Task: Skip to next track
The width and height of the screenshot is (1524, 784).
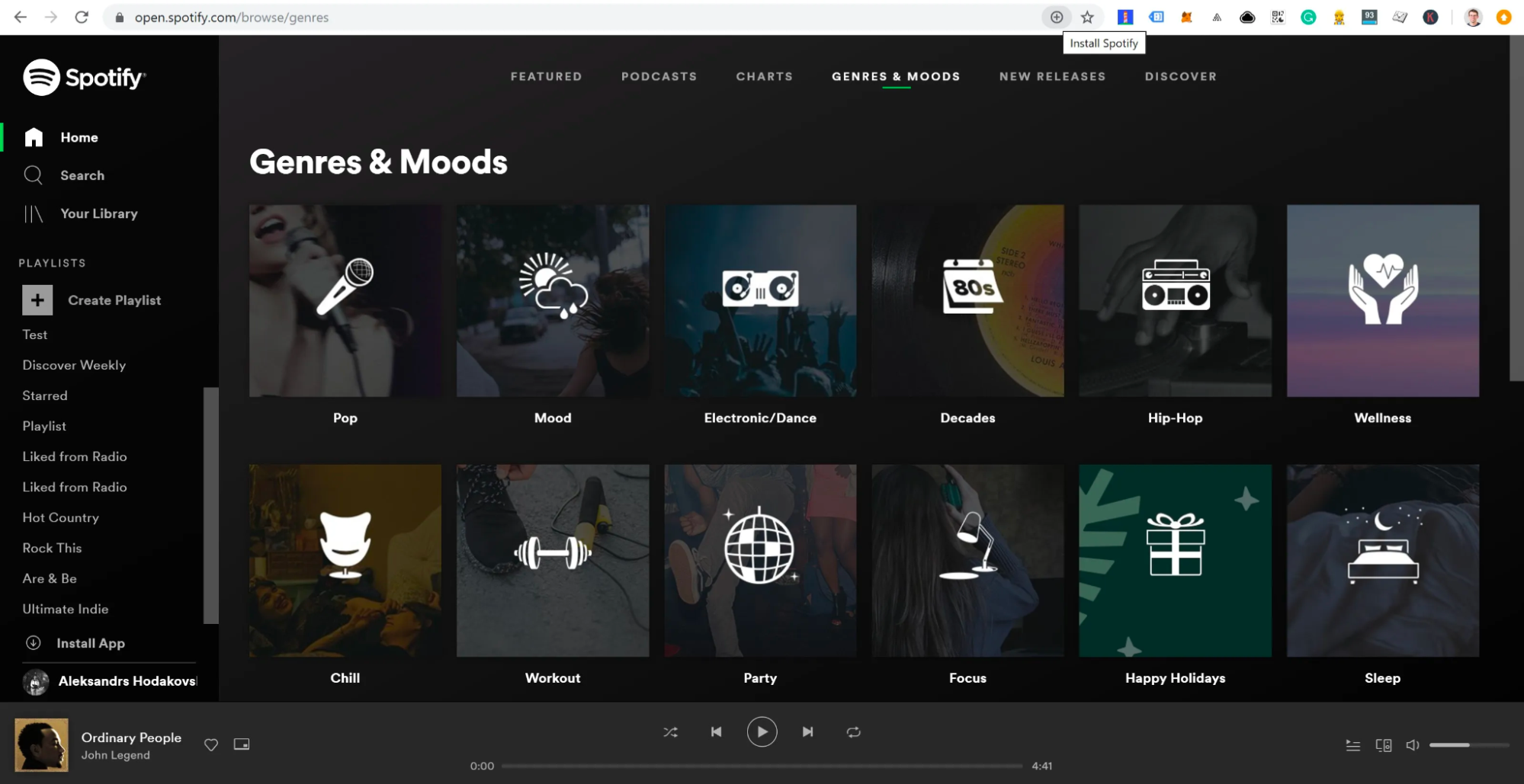Action: [x=807, y=732]
